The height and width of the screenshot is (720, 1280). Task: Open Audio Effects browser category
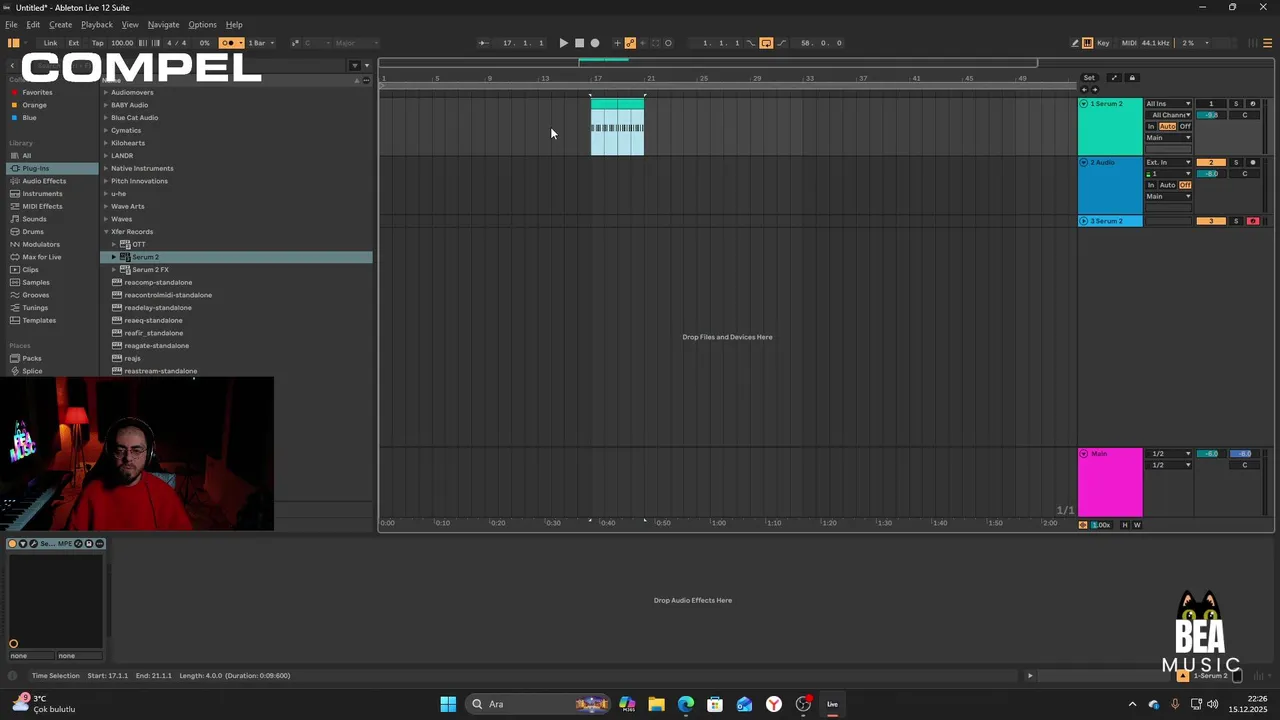pos(44,181)
